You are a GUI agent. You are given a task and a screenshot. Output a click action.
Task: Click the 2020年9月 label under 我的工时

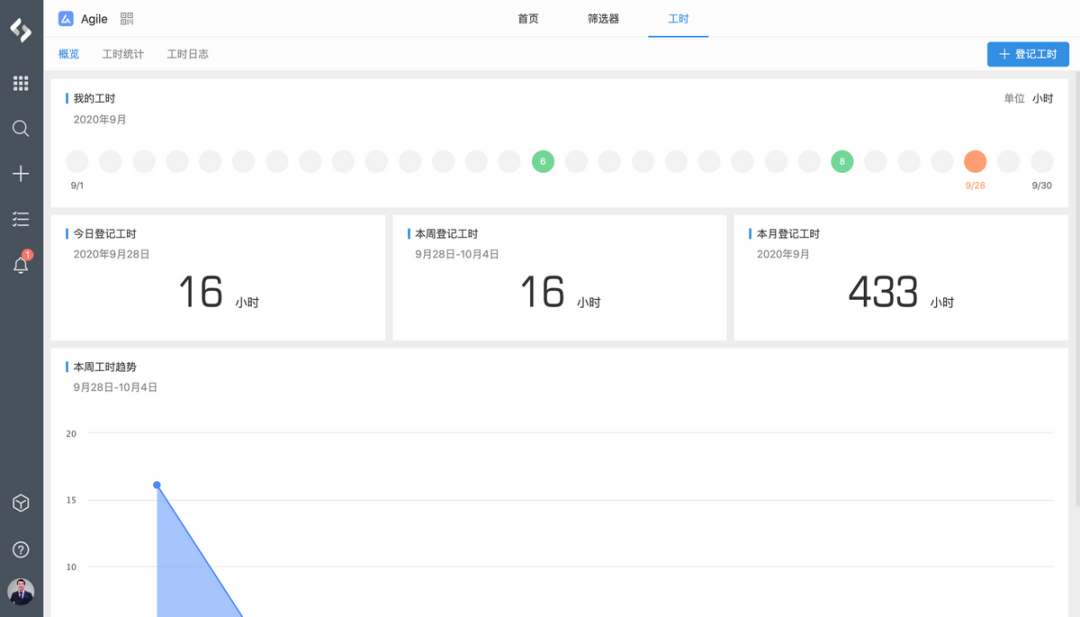pos(100,120)
